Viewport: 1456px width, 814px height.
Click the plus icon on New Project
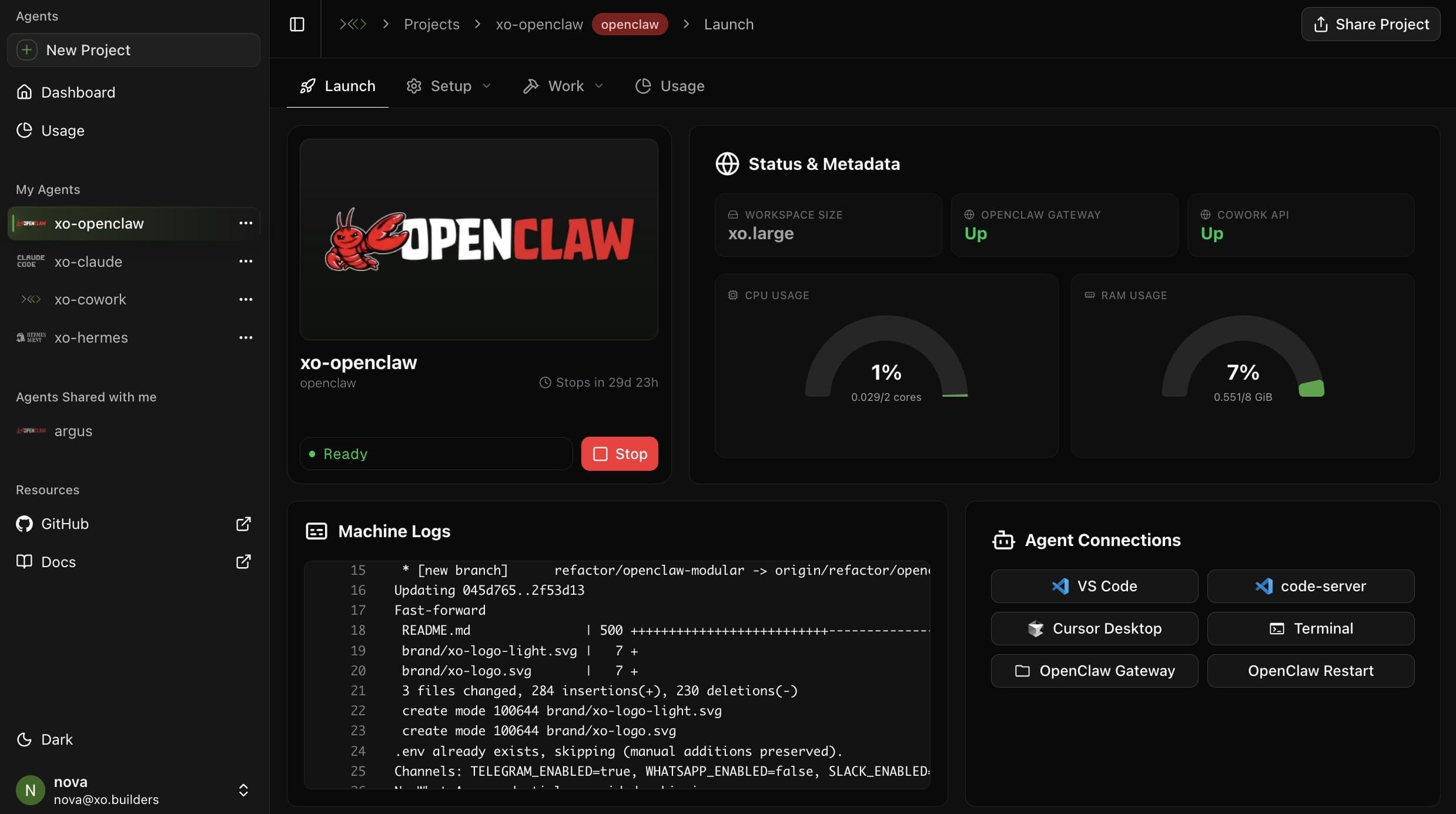click(26, 50)
